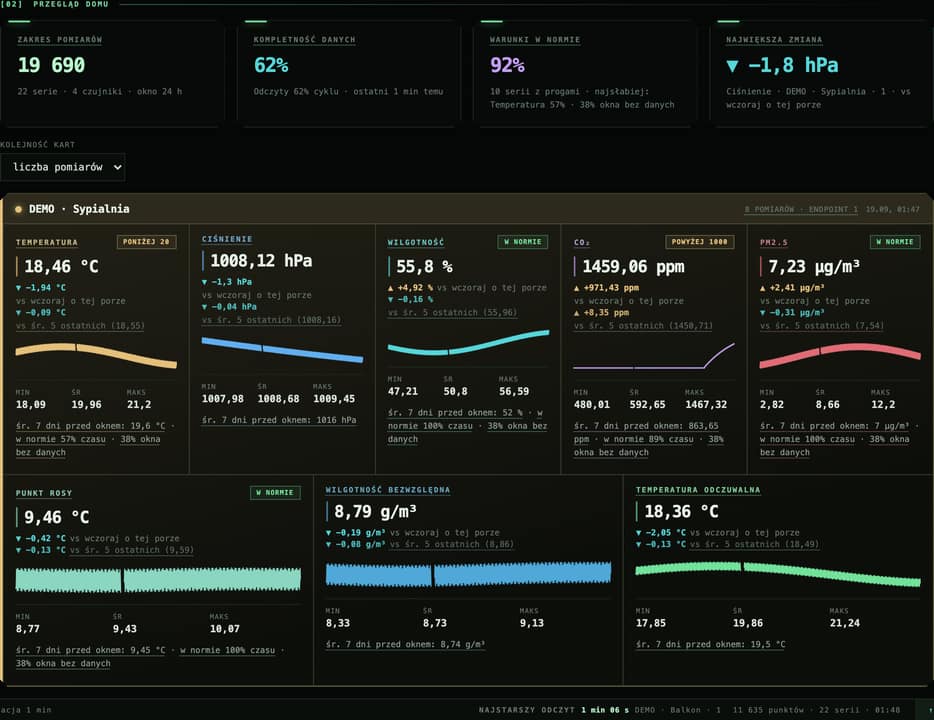Click the 'W NORMIE' badge beside the WILGOTNOŚĆ label

522,242
